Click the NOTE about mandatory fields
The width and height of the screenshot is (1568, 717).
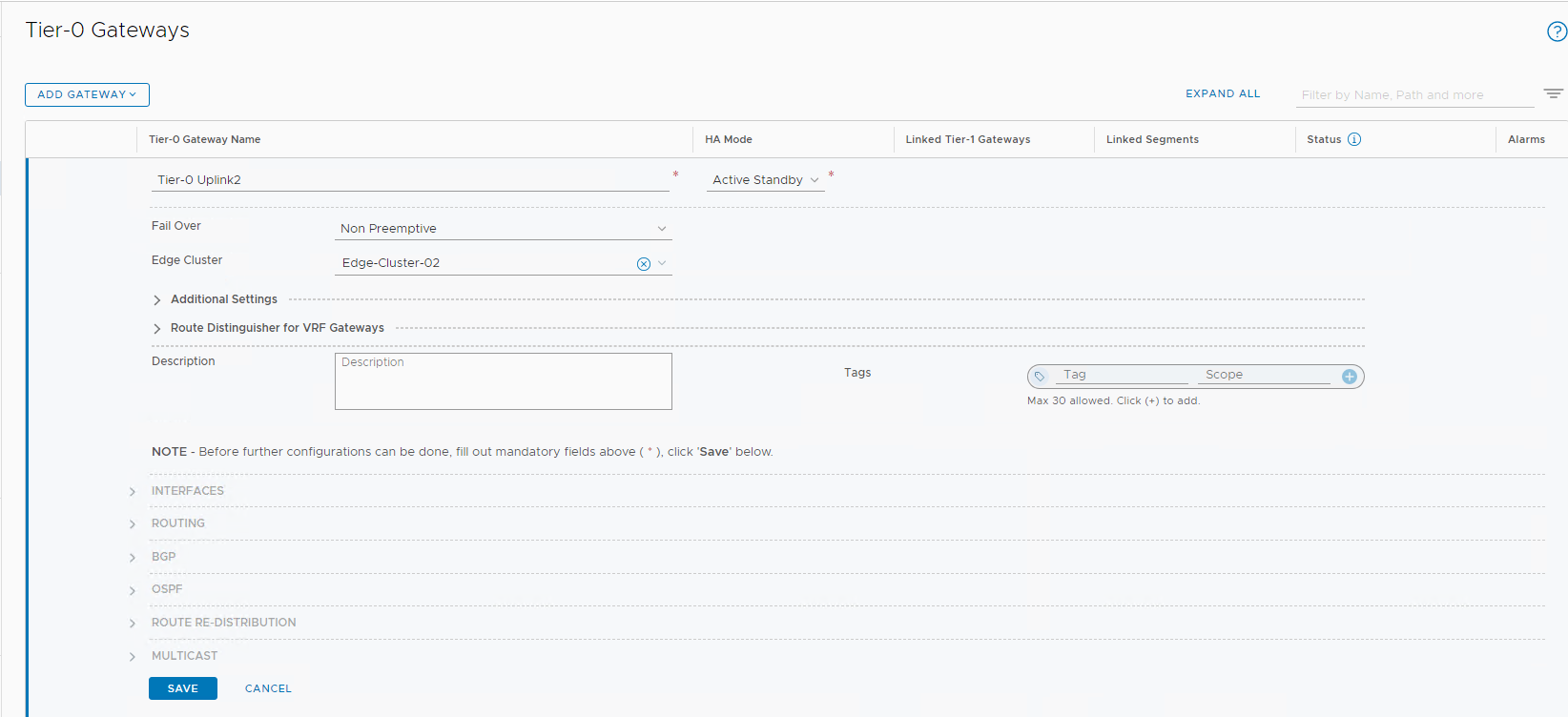463,452
